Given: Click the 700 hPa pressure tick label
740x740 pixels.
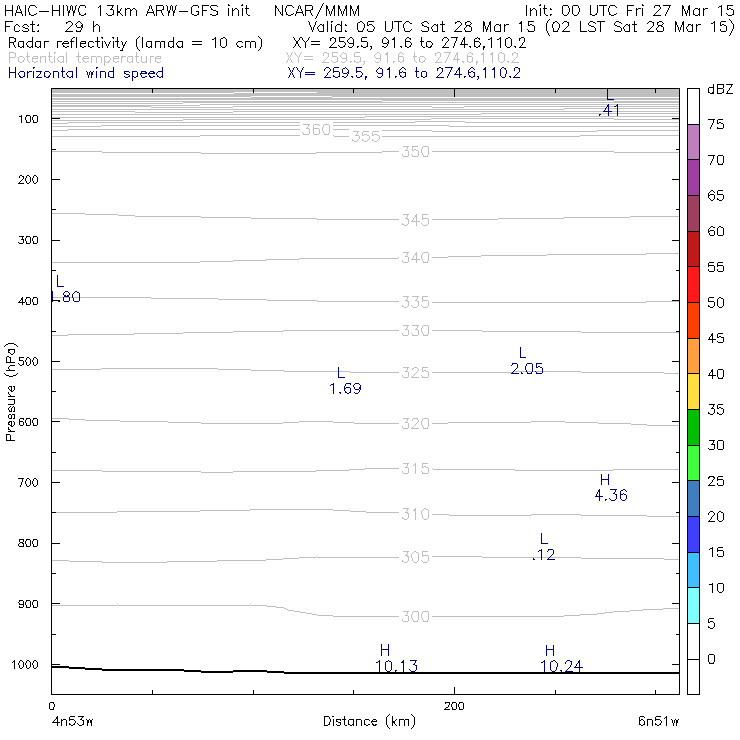Looking at the screenshot, I should [28, 483].
